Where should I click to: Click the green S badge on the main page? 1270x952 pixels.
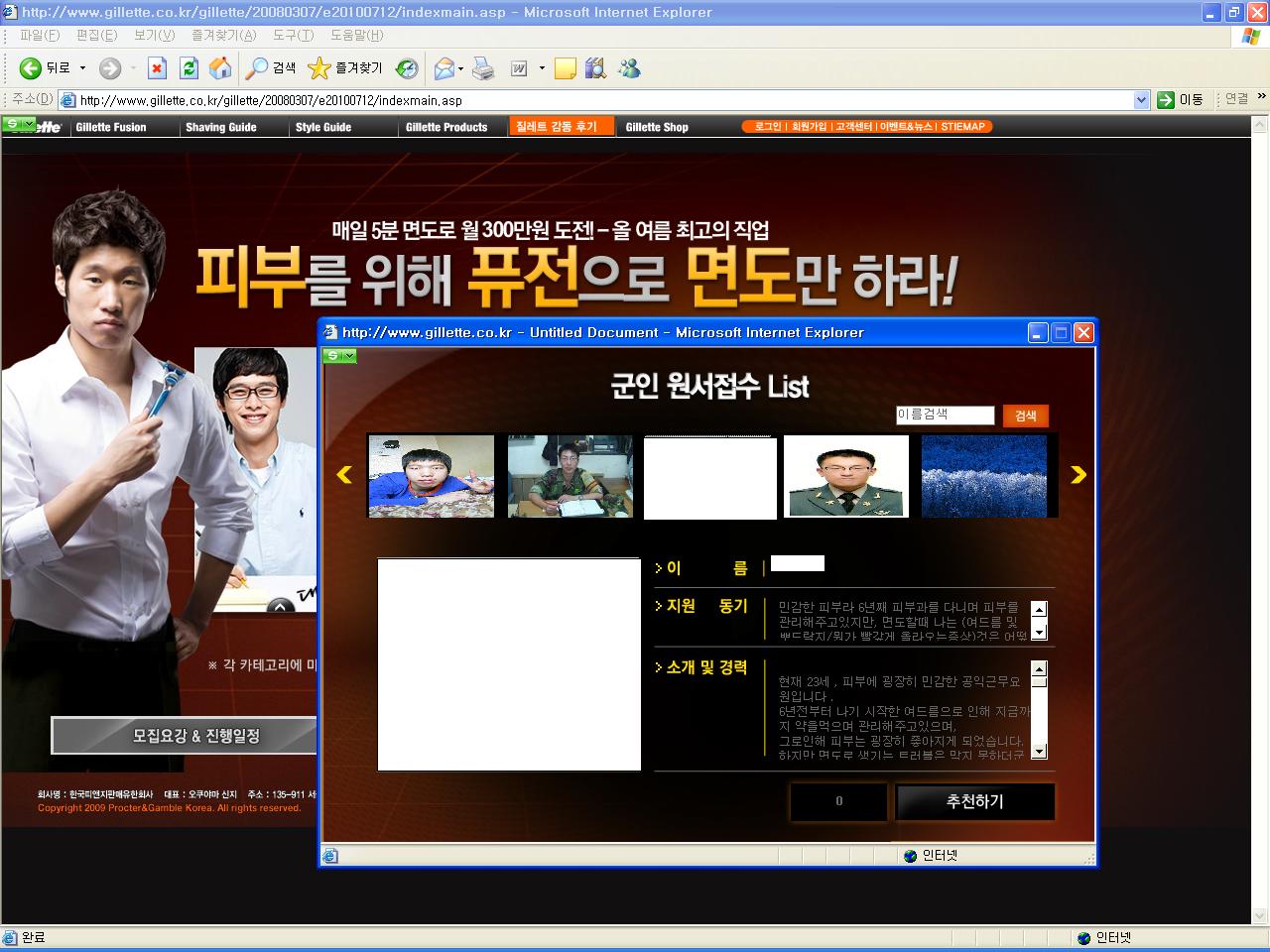(x=19, y=124)
